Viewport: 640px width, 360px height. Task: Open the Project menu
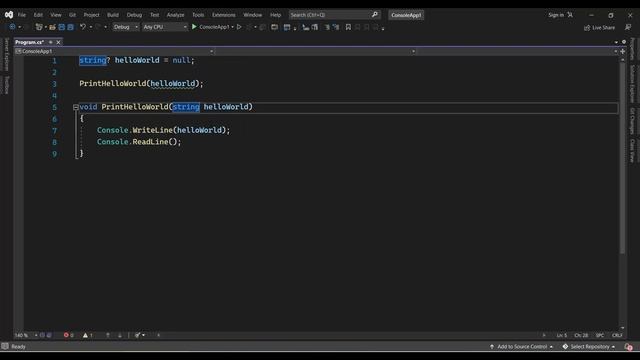[x=91, y=15]
